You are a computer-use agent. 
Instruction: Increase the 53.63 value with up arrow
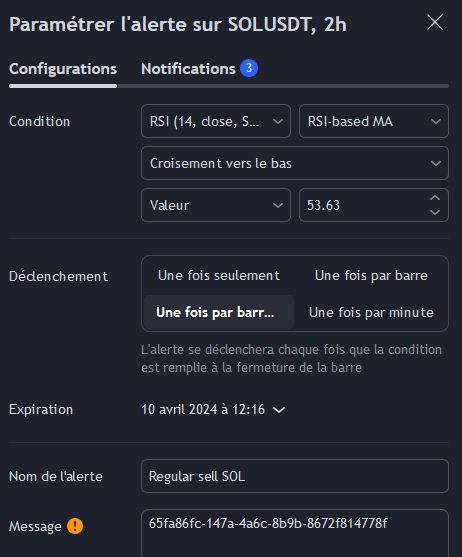point(435,198)
